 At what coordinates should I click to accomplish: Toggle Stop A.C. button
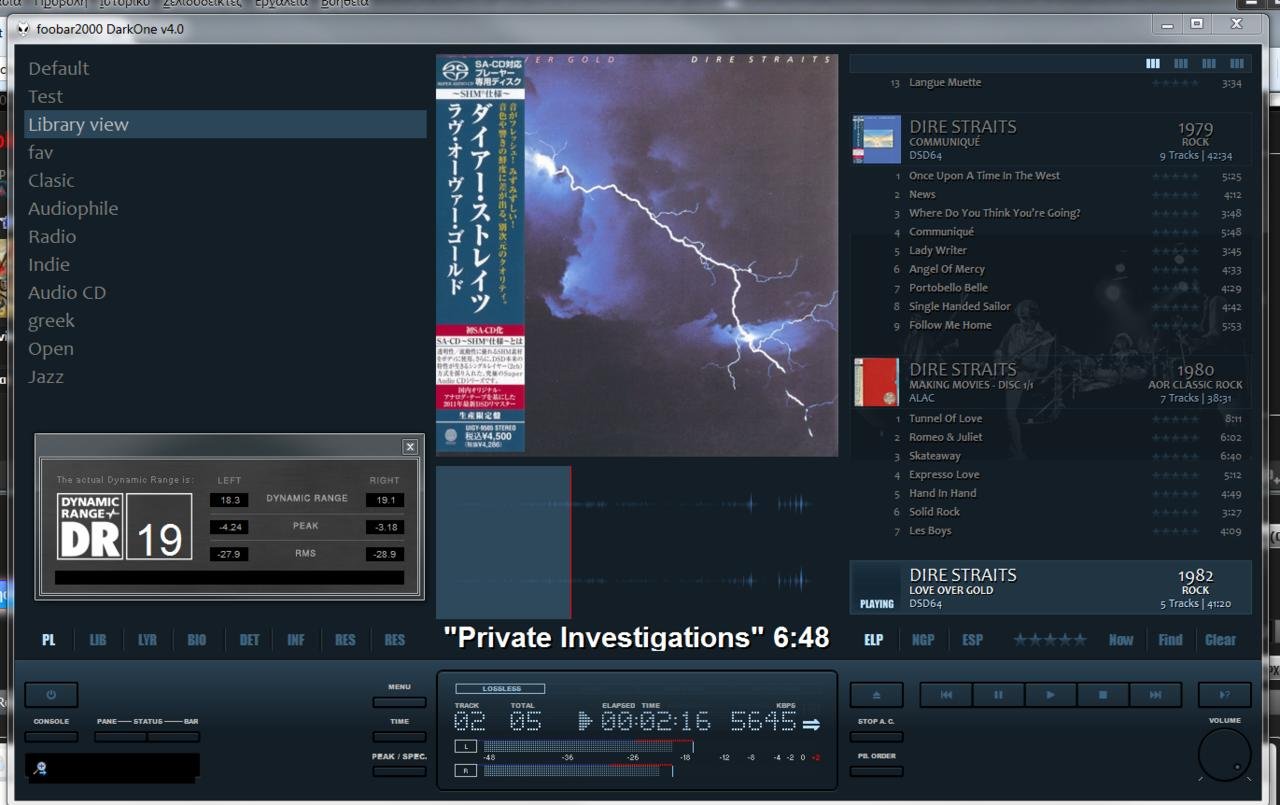876,737
